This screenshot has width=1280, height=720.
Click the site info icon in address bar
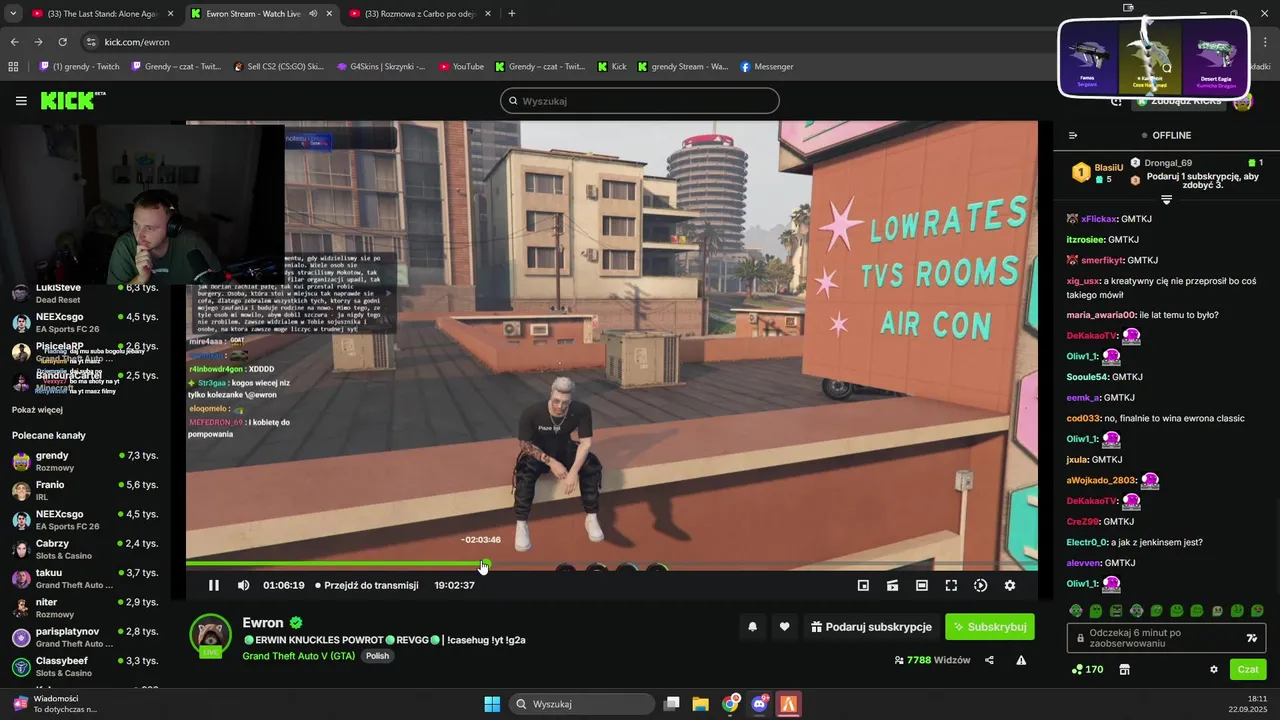click(91, 42)
